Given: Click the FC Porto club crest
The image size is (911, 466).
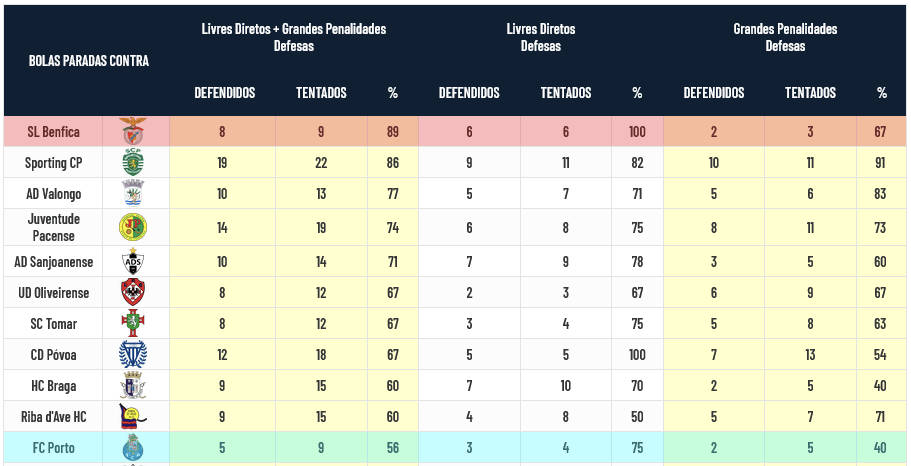Looking at the screenshot, I should coord(133,448).
